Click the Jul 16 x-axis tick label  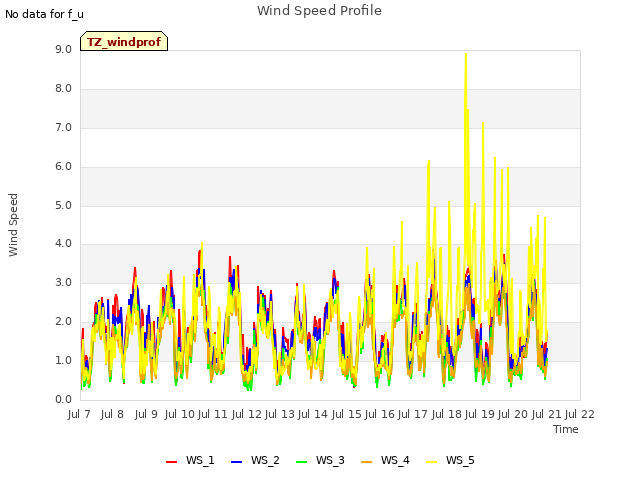click(380, 414)
